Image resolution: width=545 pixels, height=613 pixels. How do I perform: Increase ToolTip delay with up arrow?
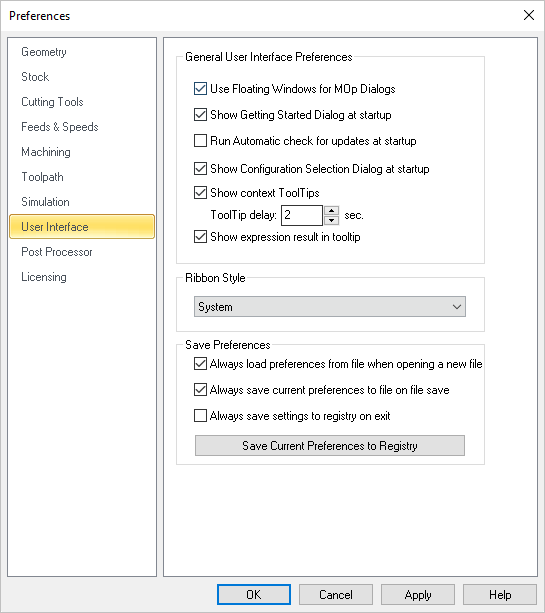[x=332, y=210]
